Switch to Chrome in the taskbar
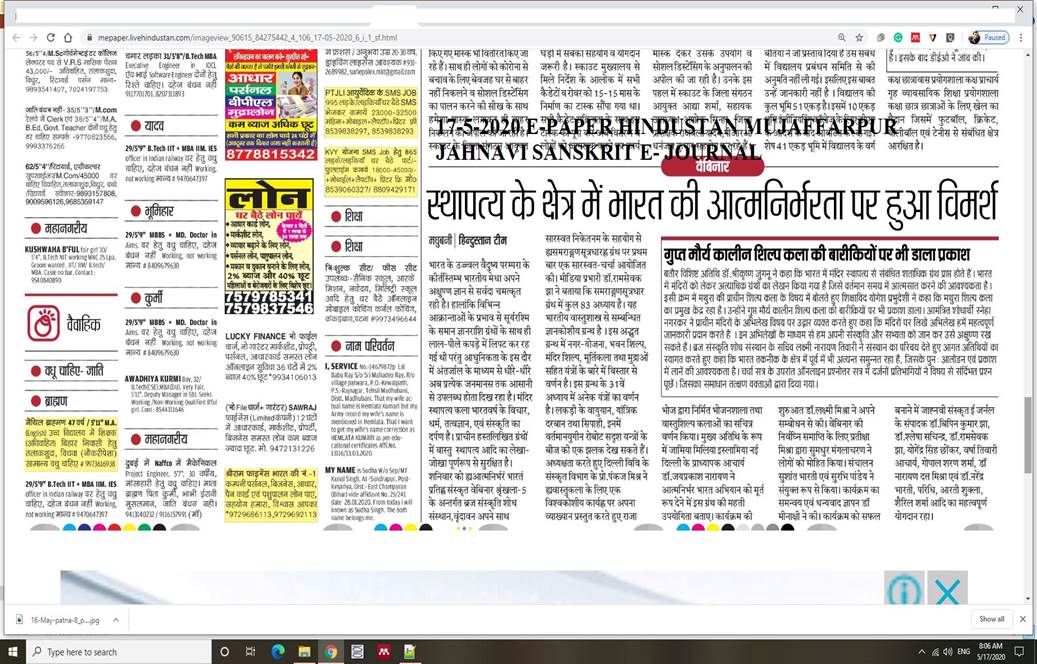Screen dimensions: 1037x664 (x=331, y=652)
